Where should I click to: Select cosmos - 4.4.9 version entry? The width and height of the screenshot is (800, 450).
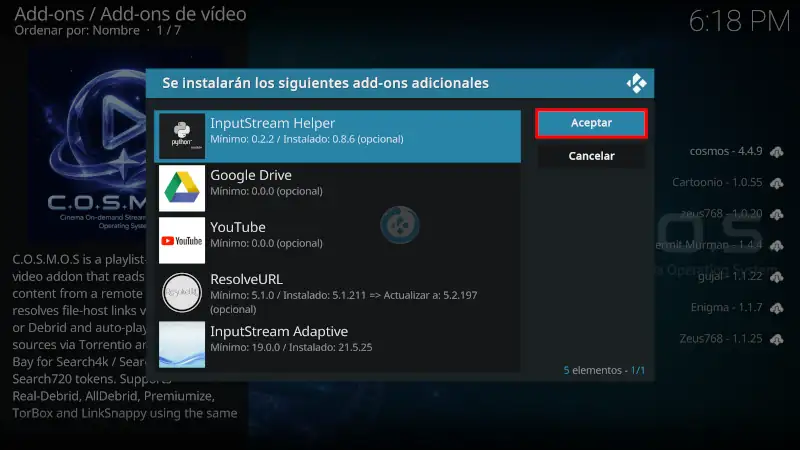point(726,152)
